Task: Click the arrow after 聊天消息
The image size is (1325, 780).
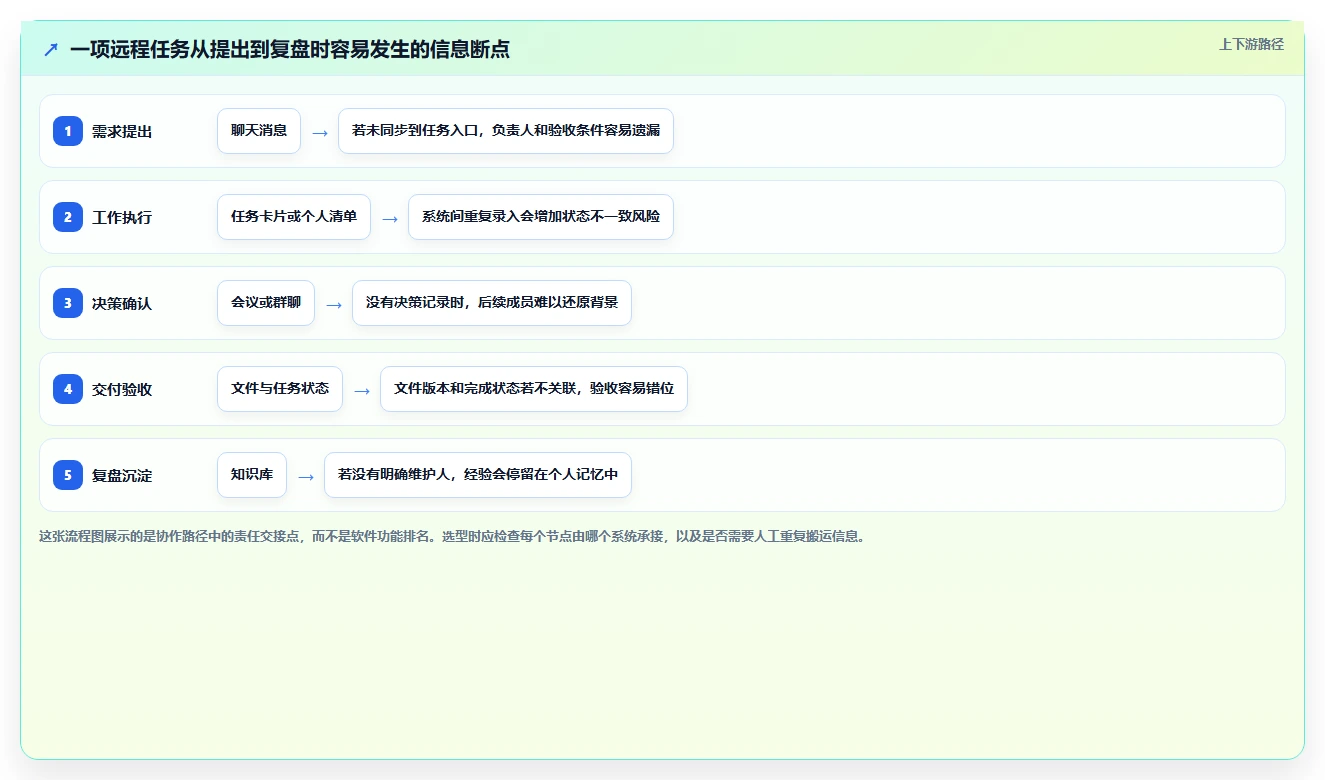Action: point(320,132)
